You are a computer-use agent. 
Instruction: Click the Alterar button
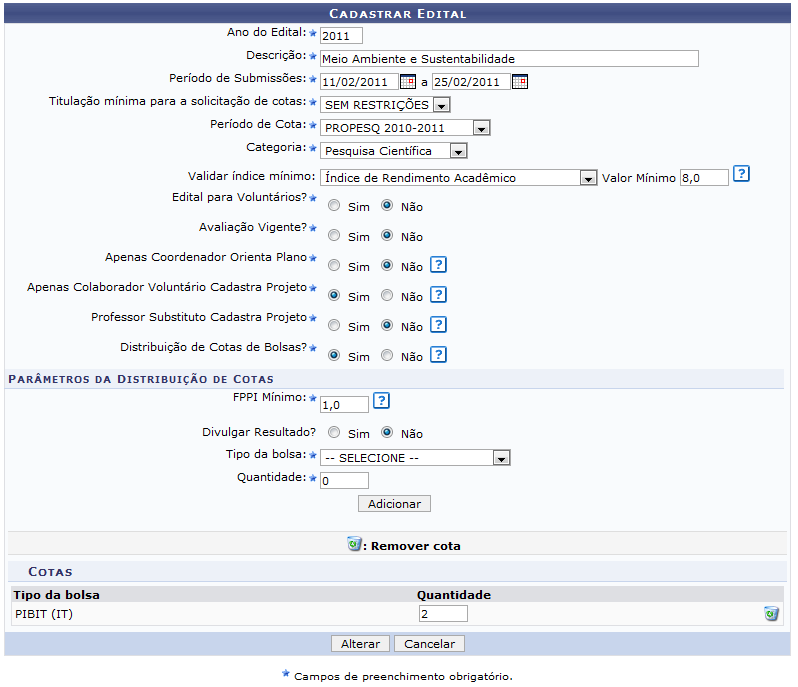click(x=360, y=644)
